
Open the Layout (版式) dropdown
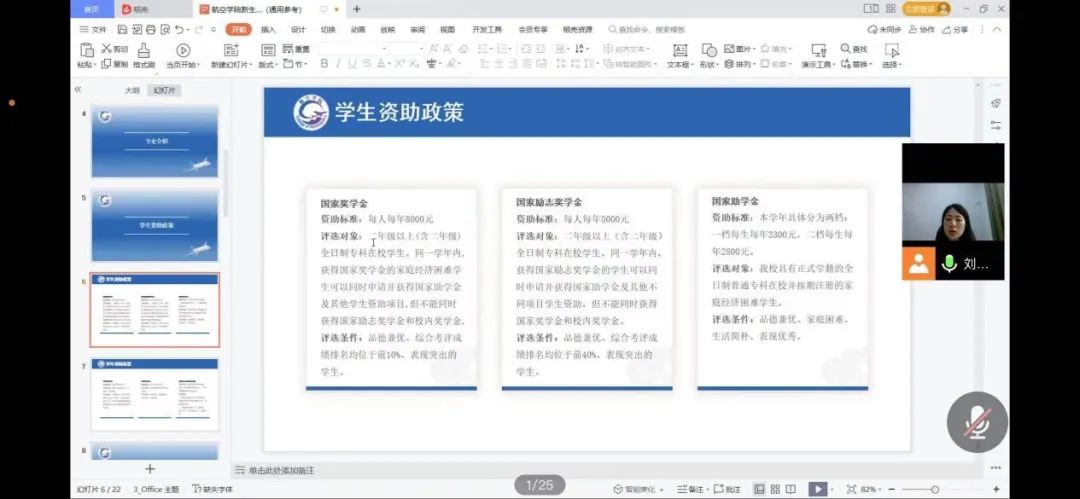267,65
